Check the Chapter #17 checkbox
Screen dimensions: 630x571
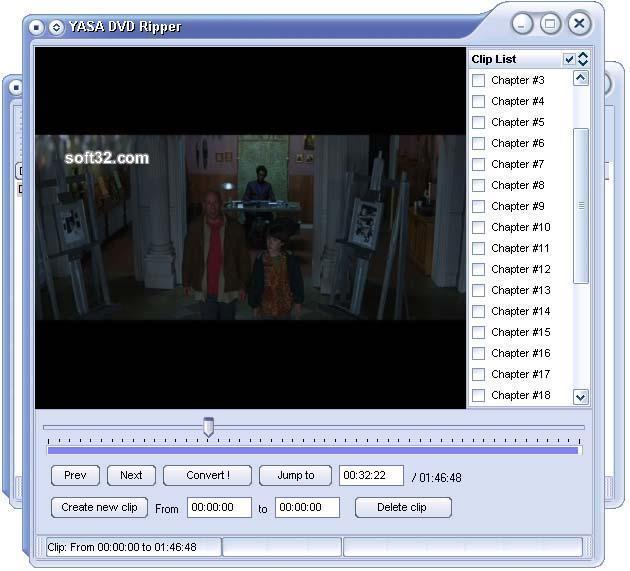[478, 374]
